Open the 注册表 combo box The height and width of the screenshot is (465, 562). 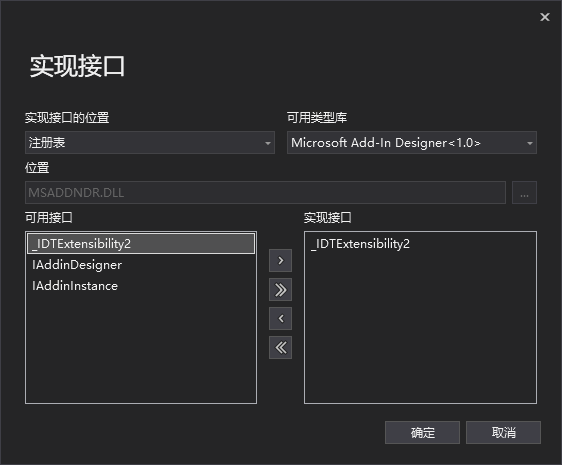150,143
